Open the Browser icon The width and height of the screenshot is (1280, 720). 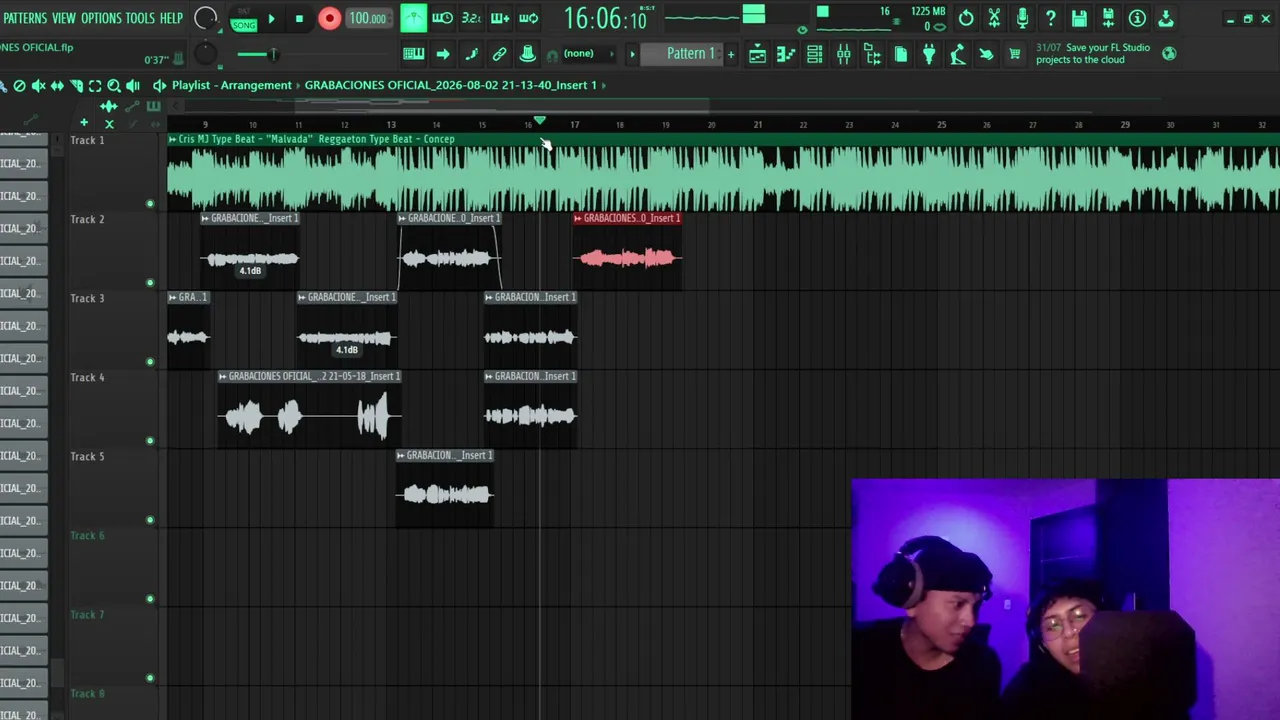point(873,54)
